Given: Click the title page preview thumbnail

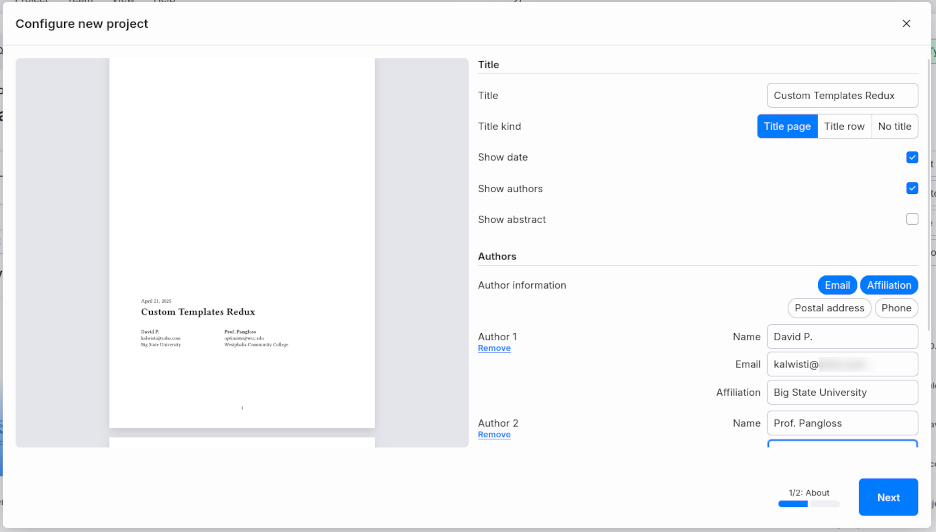Looking at the screenshot, I should pos(242,243).
